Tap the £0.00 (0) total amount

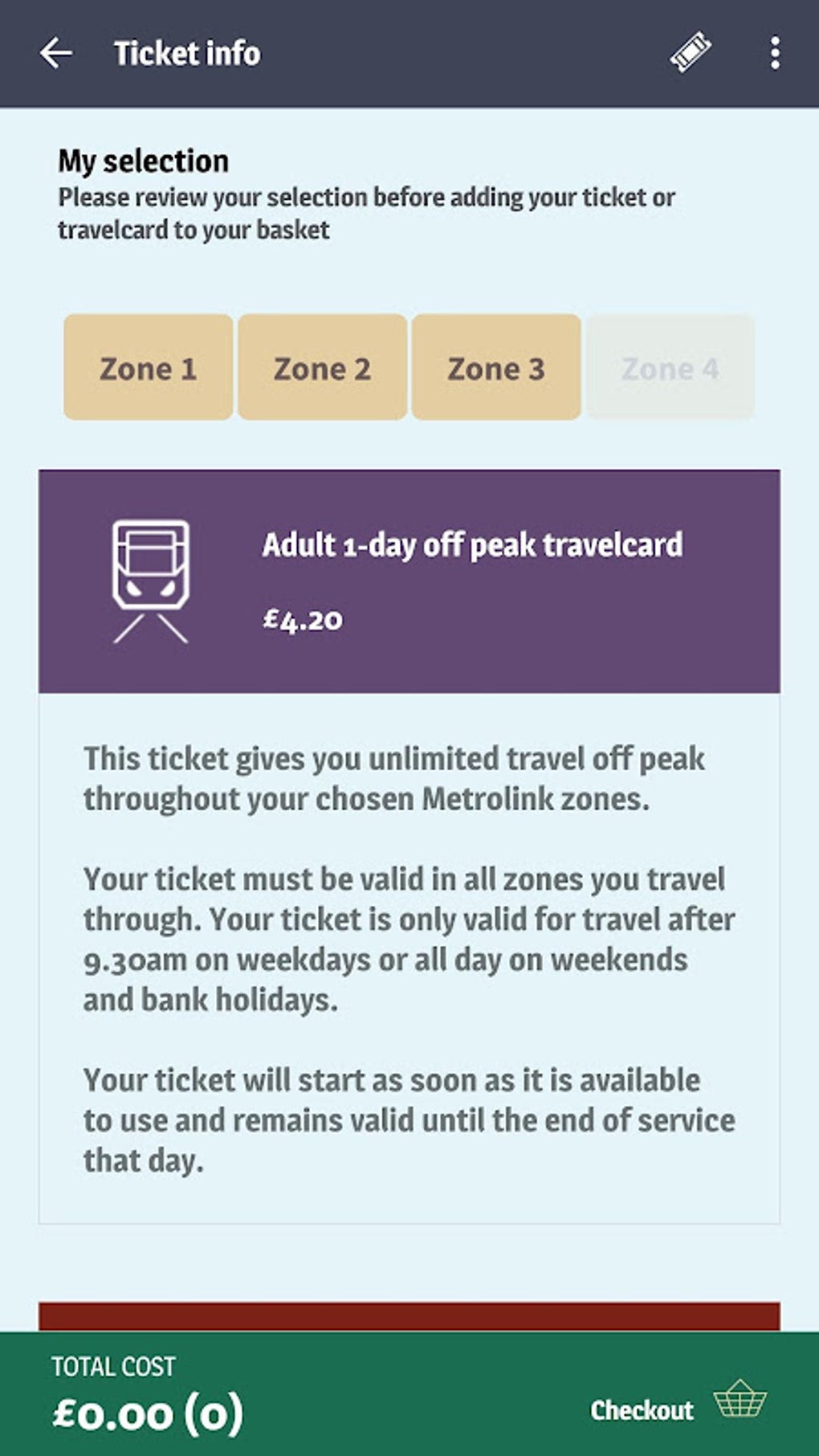click(148, 1414)
